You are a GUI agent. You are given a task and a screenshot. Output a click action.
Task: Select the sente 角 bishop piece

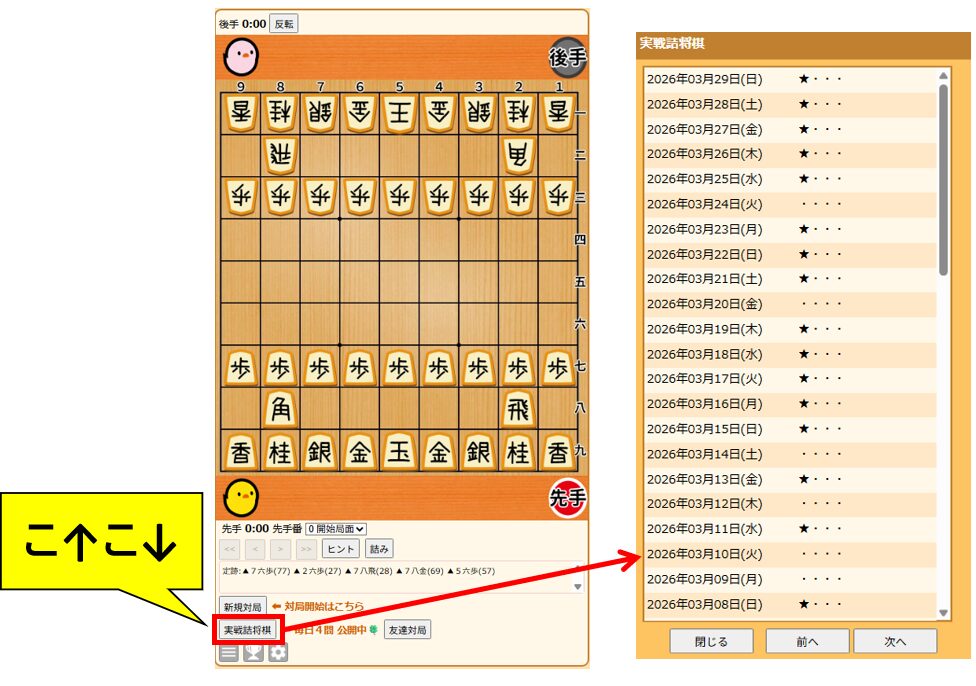[280, 408]
